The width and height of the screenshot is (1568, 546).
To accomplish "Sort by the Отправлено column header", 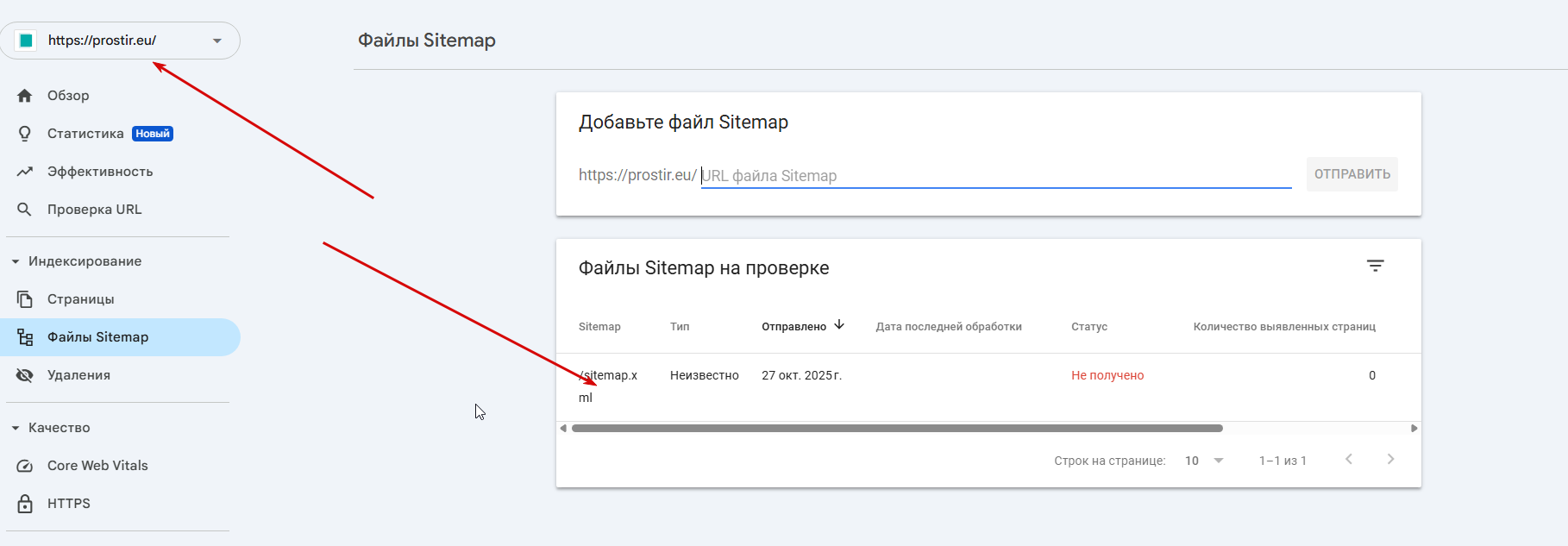I will [793, 326].
